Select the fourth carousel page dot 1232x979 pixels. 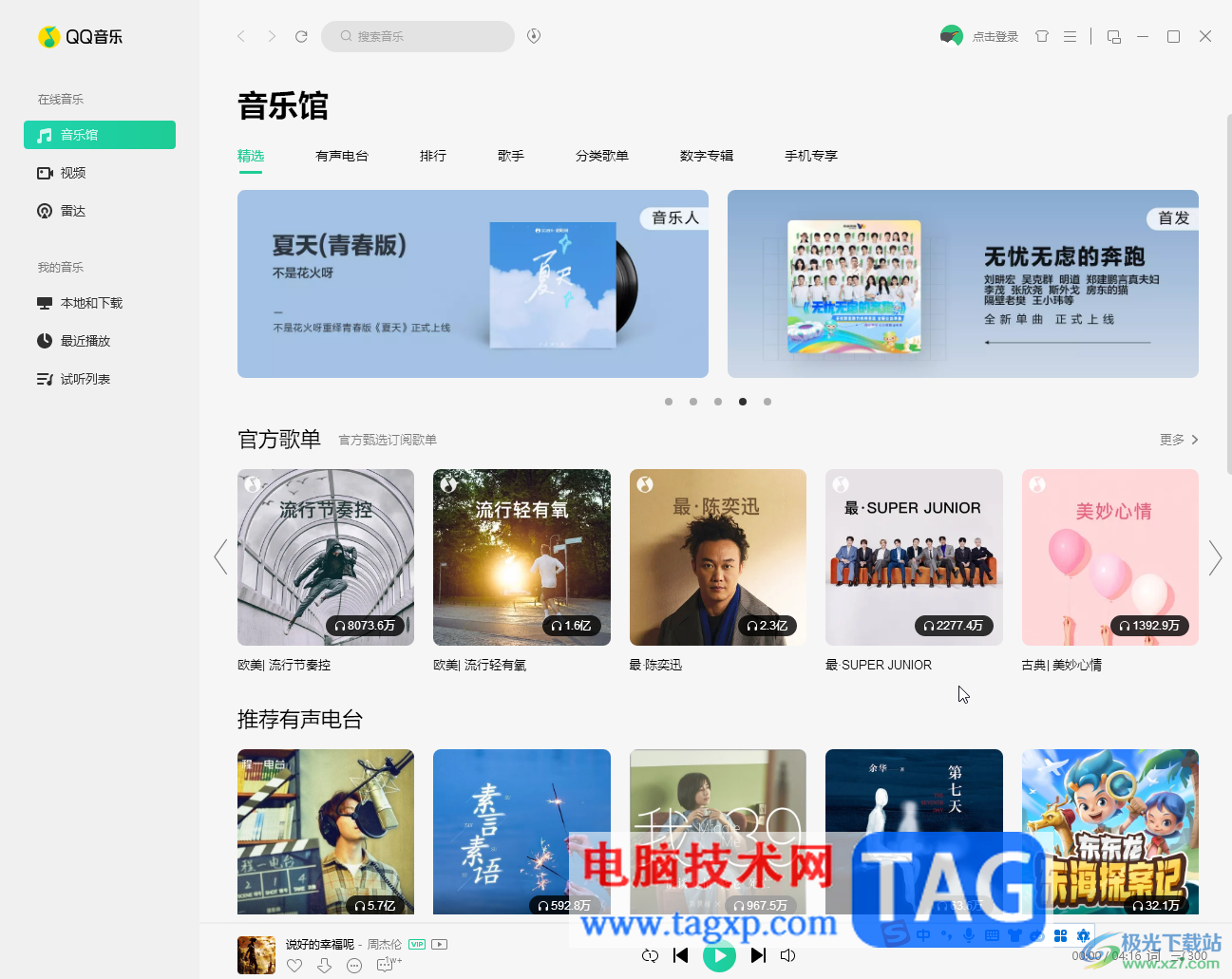pos(743,402)
